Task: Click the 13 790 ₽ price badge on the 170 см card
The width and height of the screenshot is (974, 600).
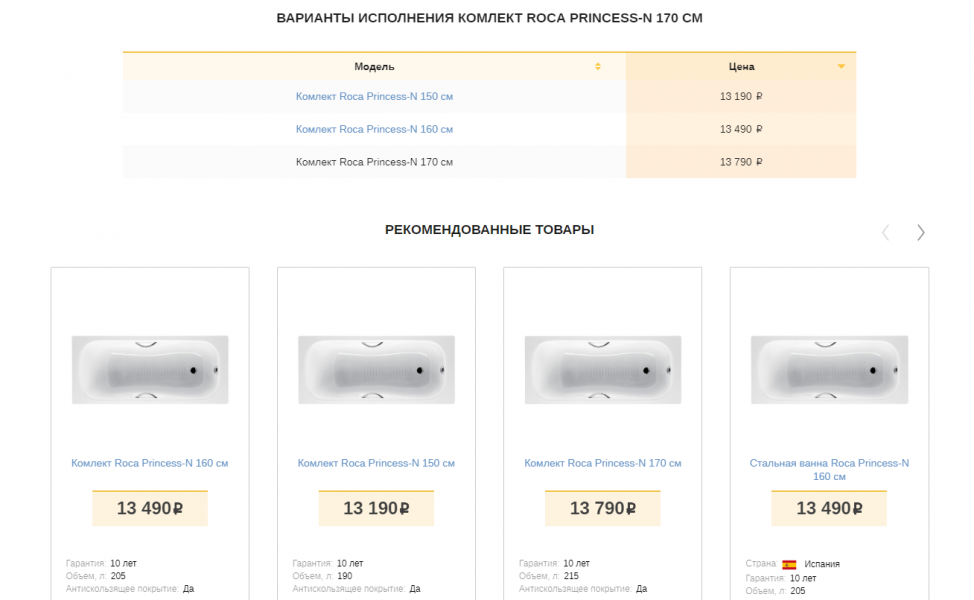Action: tap(603, 509)
